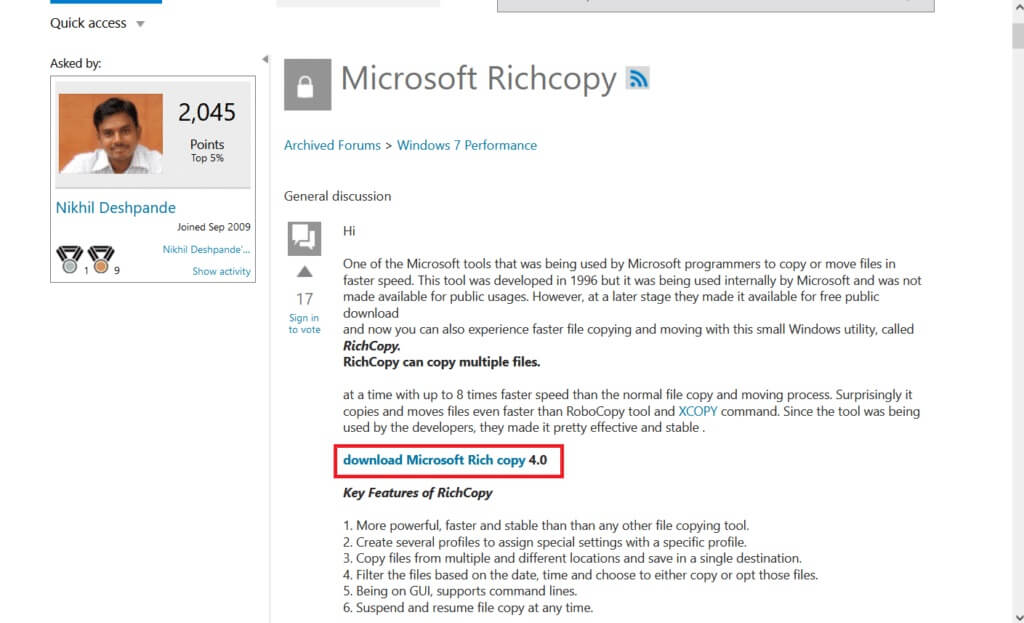1024x623 pixels.
Task: Open the XCOPY command link
Action: (x=697, y=411)
